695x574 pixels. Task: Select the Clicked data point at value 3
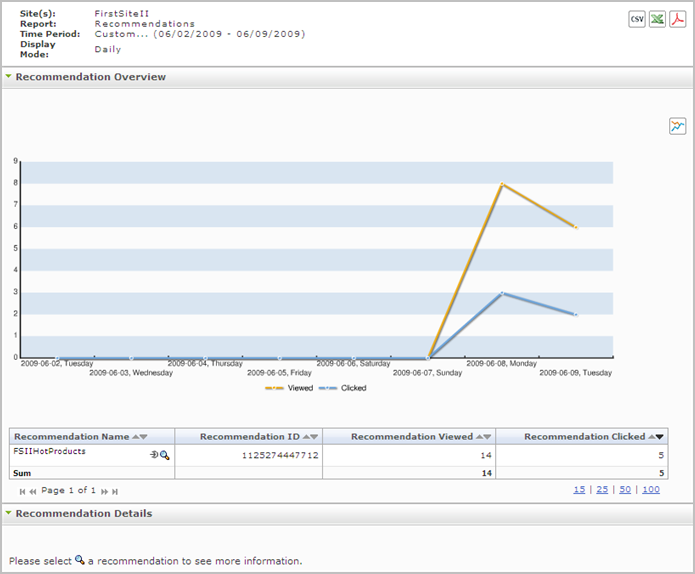click(x=502, y=293)
